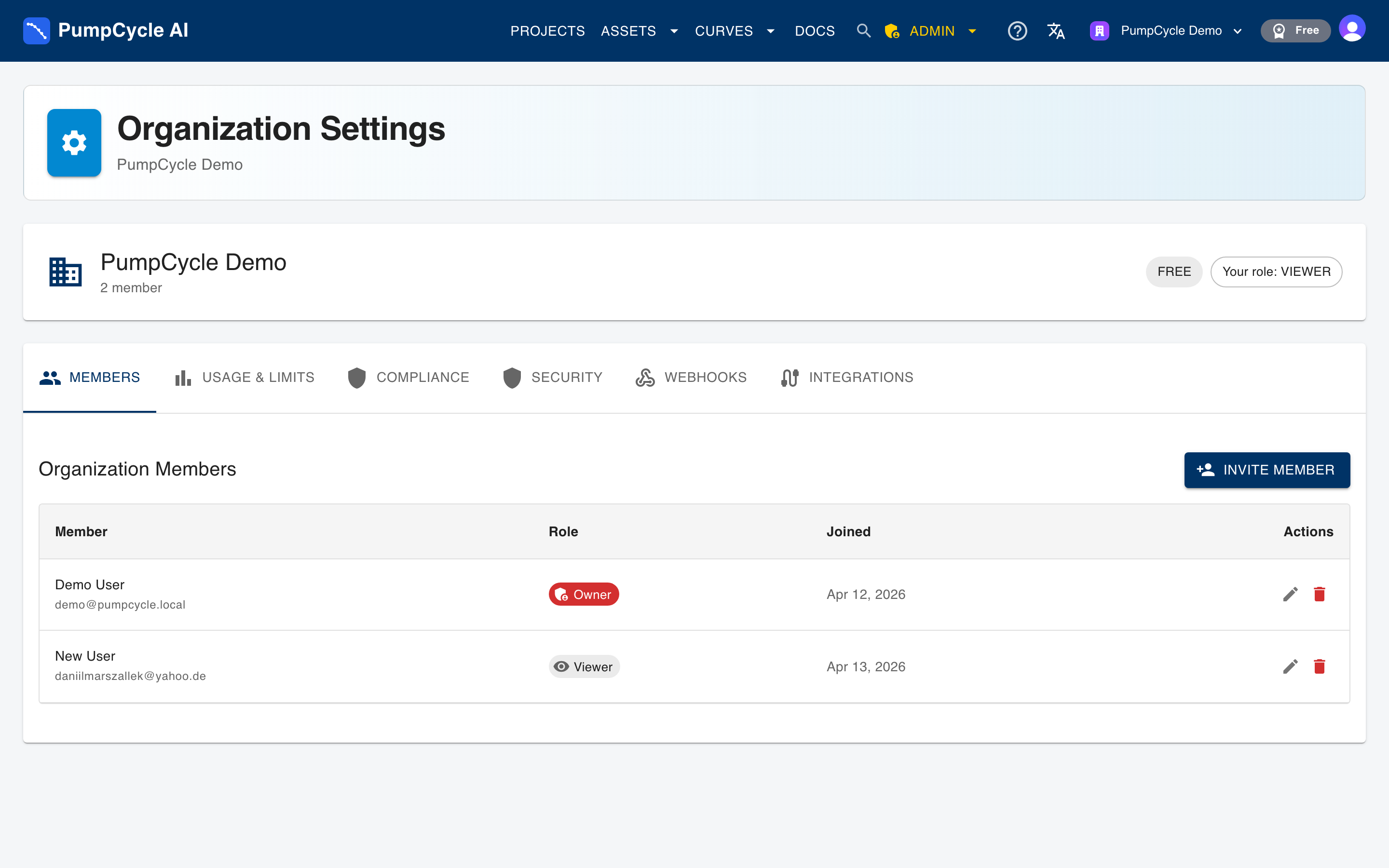Delete the Demo User member
The image size is (1389, 868).
tap(1320, 594)
